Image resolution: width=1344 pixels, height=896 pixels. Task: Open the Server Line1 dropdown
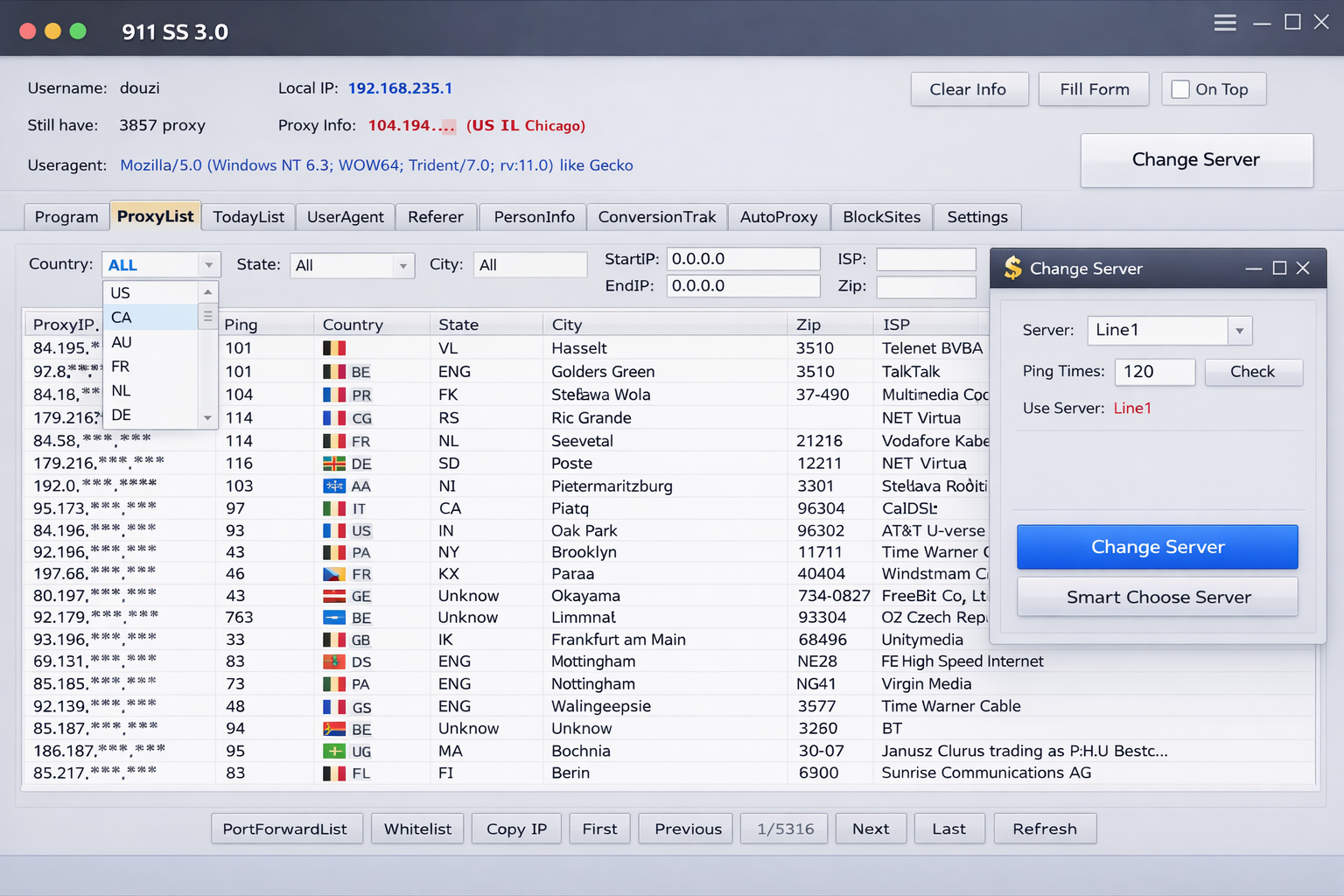pyautogui.click(x=1239, y=331)
